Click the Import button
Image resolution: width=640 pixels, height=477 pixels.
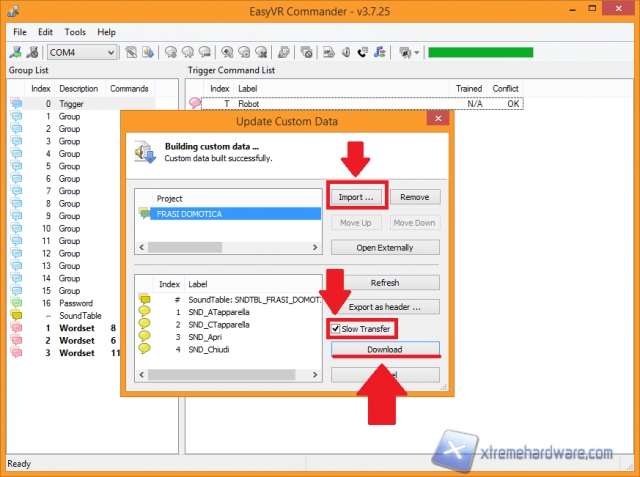(x=355, y=197)
